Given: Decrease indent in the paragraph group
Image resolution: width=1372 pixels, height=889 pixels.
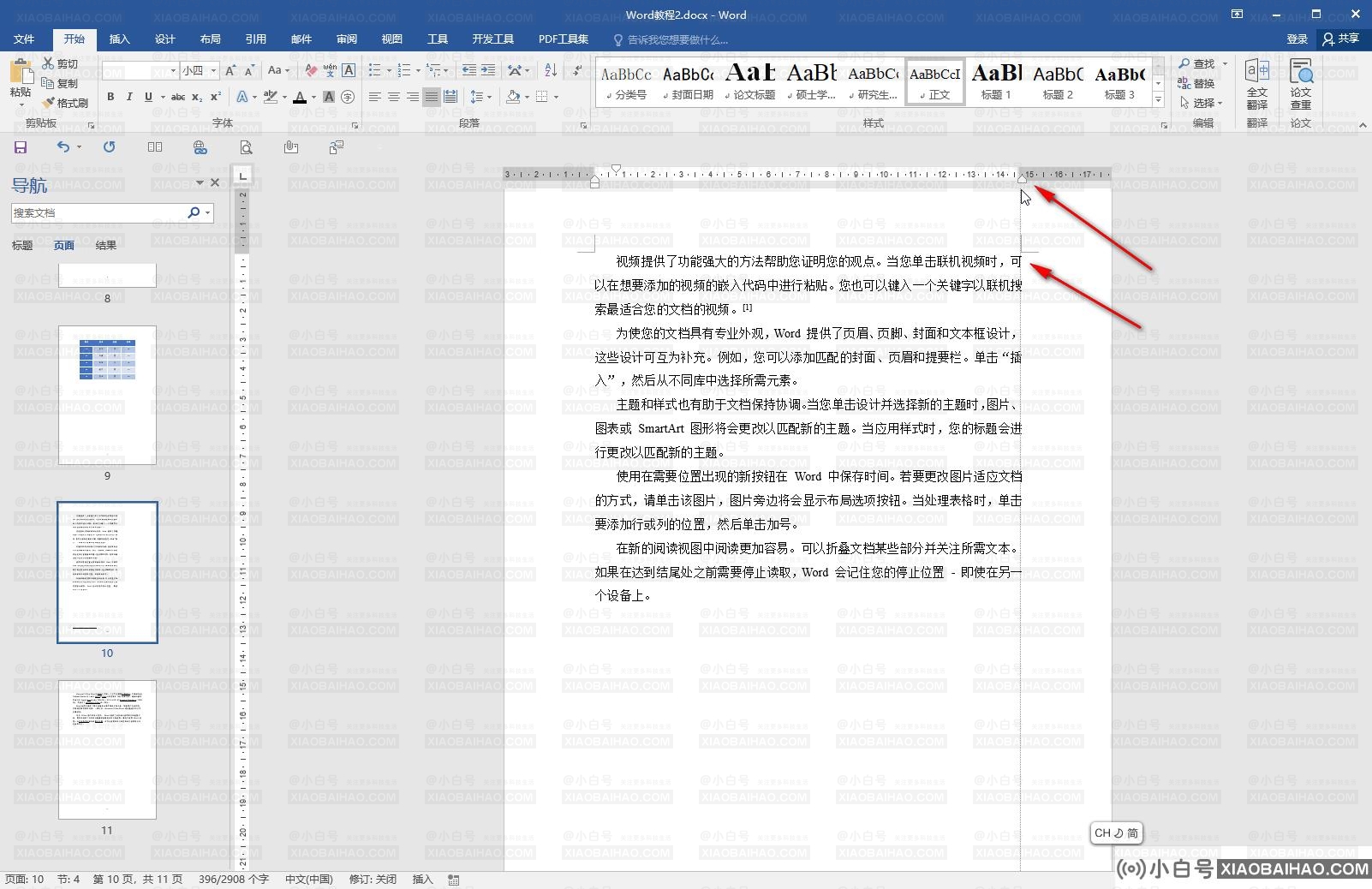Looking at the screenshot, I should tap(468, 70).
